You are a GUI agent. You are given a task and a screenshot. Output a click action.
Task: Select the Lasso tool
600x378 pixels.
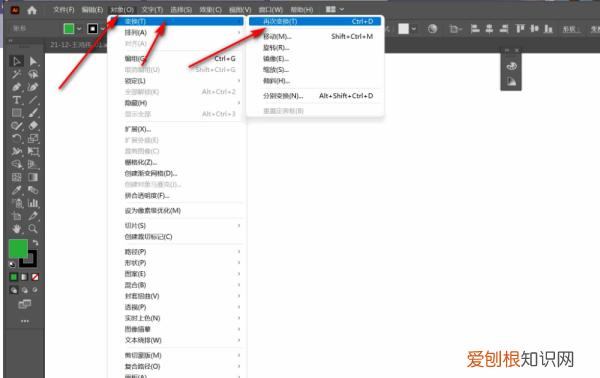pyautogui.click(x=33, y=74)
